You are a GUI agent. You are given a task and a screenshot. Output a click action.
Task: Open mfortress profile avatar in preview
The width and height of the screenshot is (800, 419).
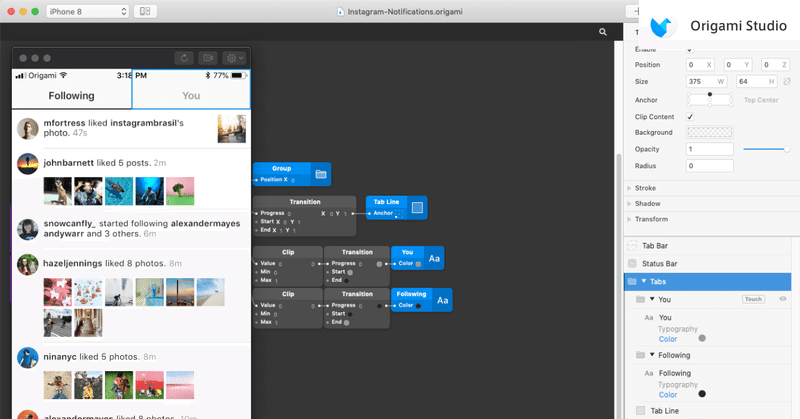click(x=28, y=129)
